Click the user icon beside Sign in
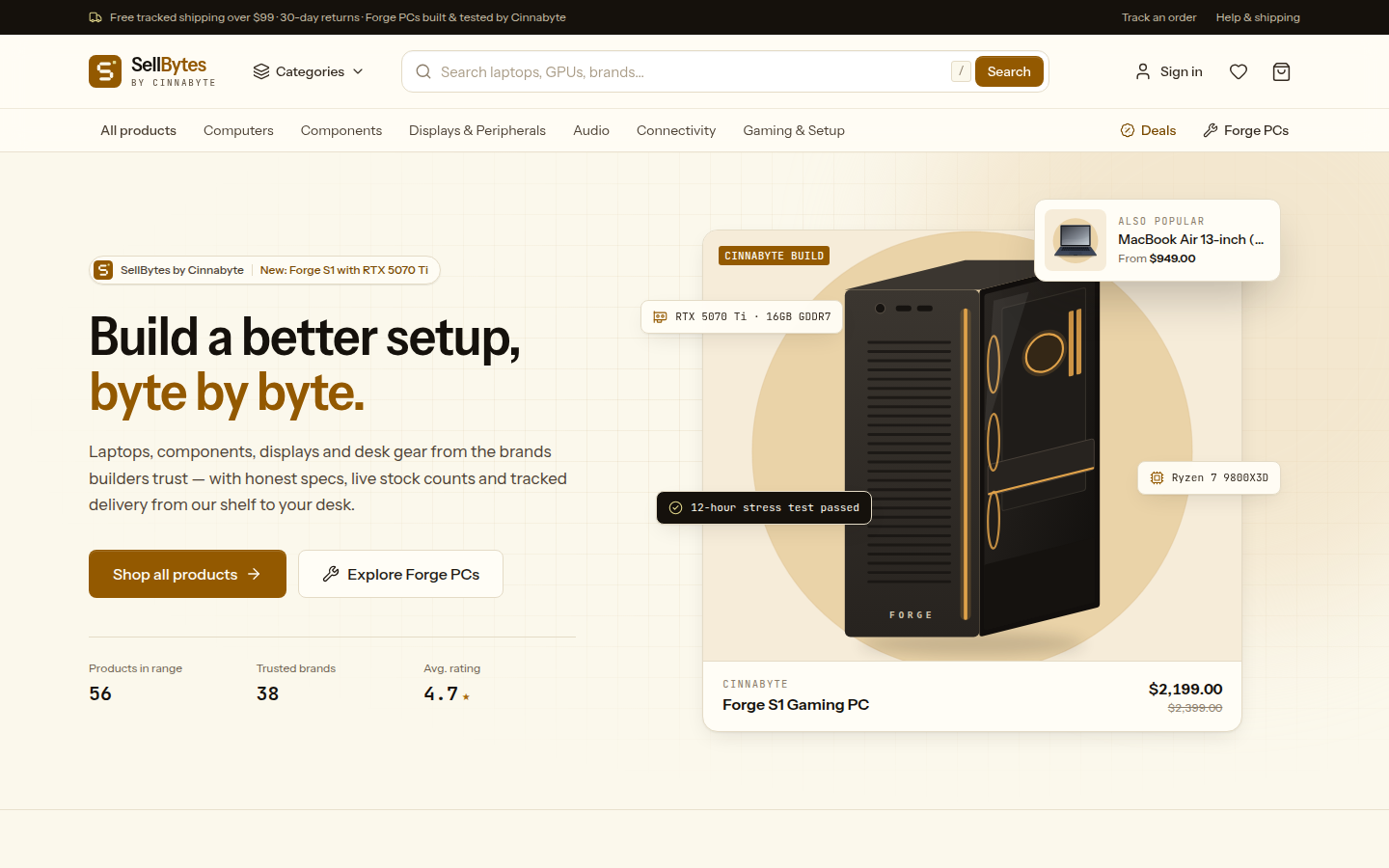The image size is (1389, 868). (1143, 71)
